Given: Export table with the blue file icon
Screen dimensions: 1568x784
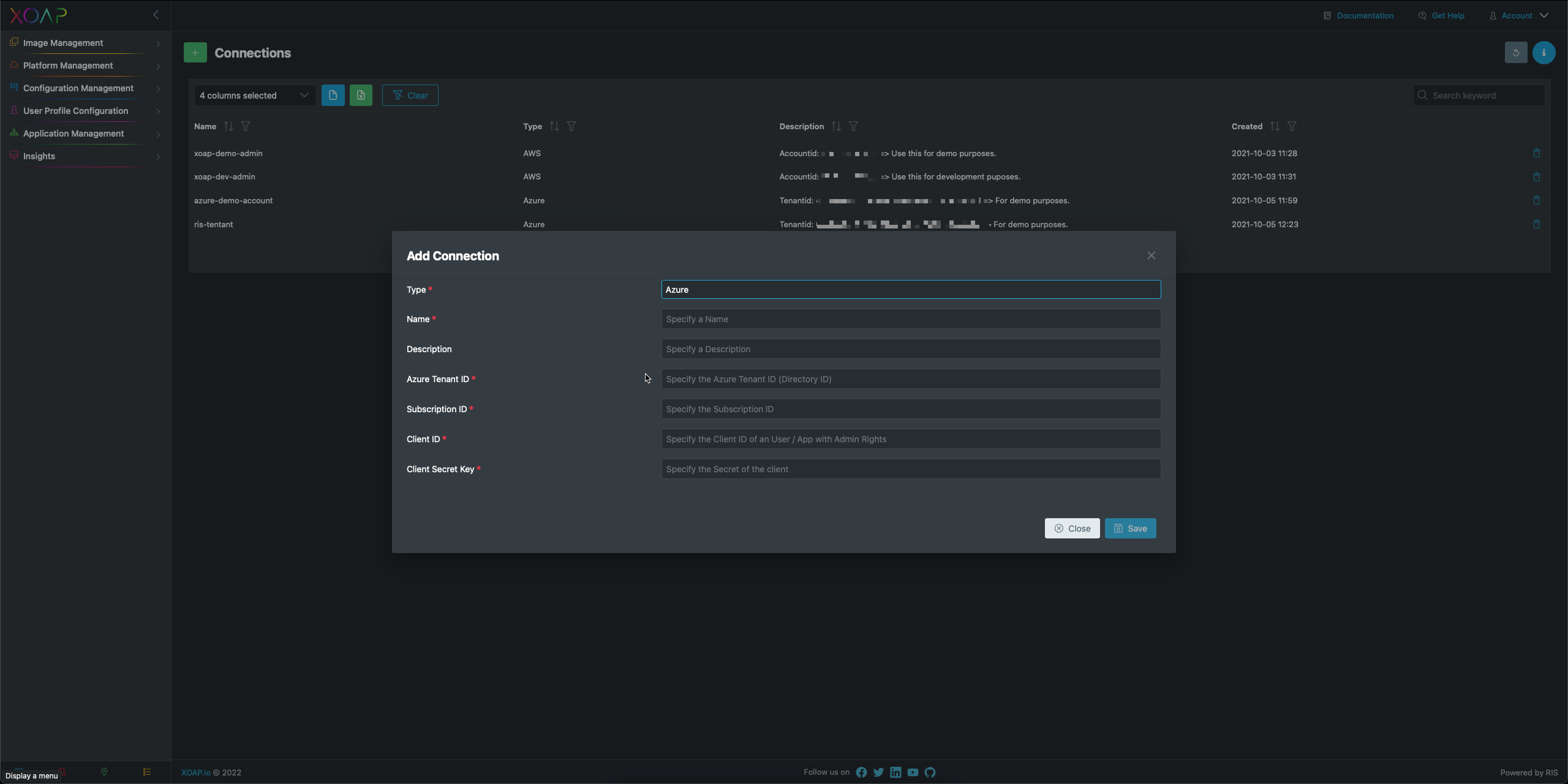Looking at the screenshot, I should 333,96.
